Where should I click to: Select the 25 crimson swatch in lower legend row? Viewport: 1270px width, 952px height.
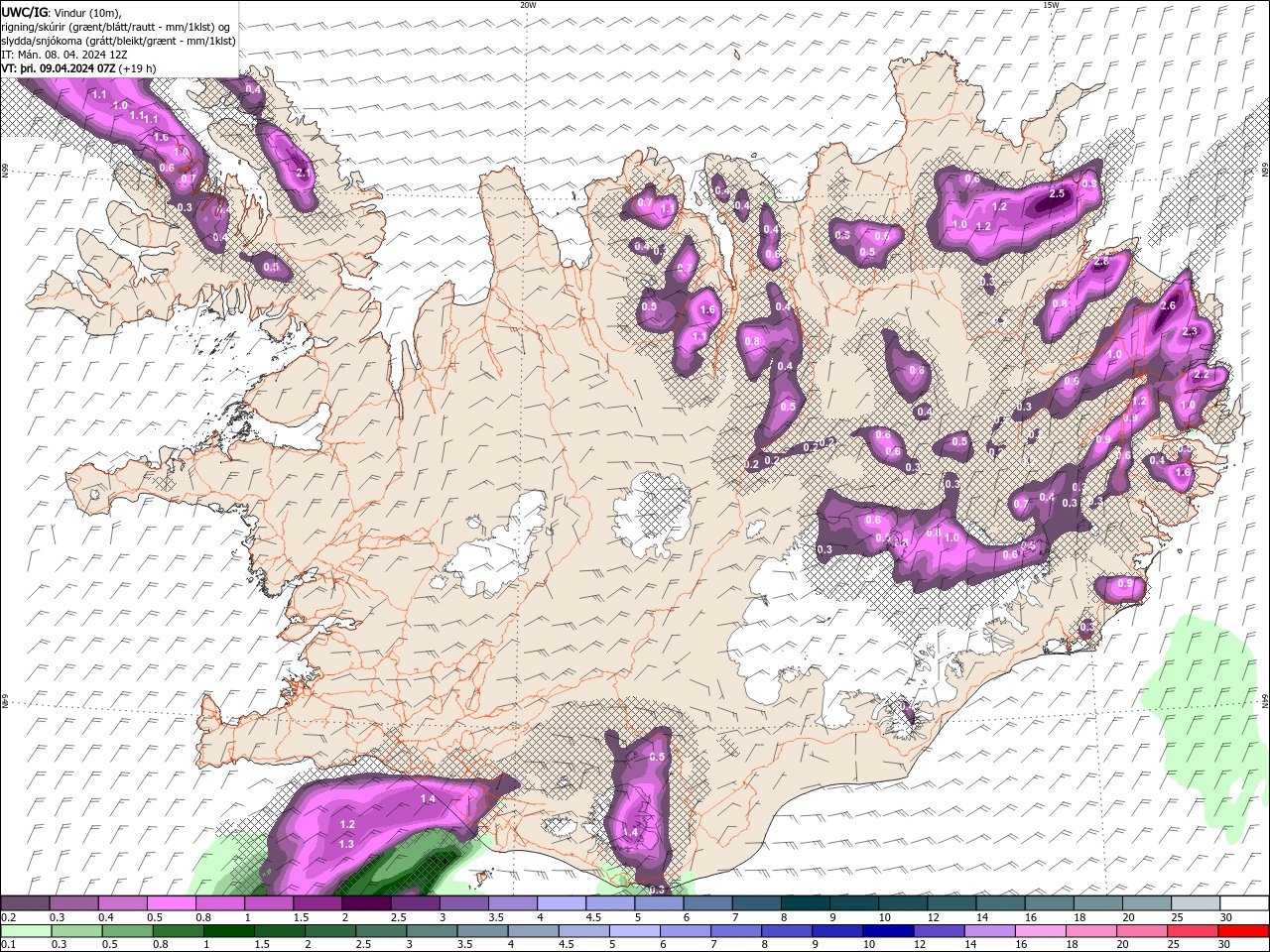[1194, 931]
